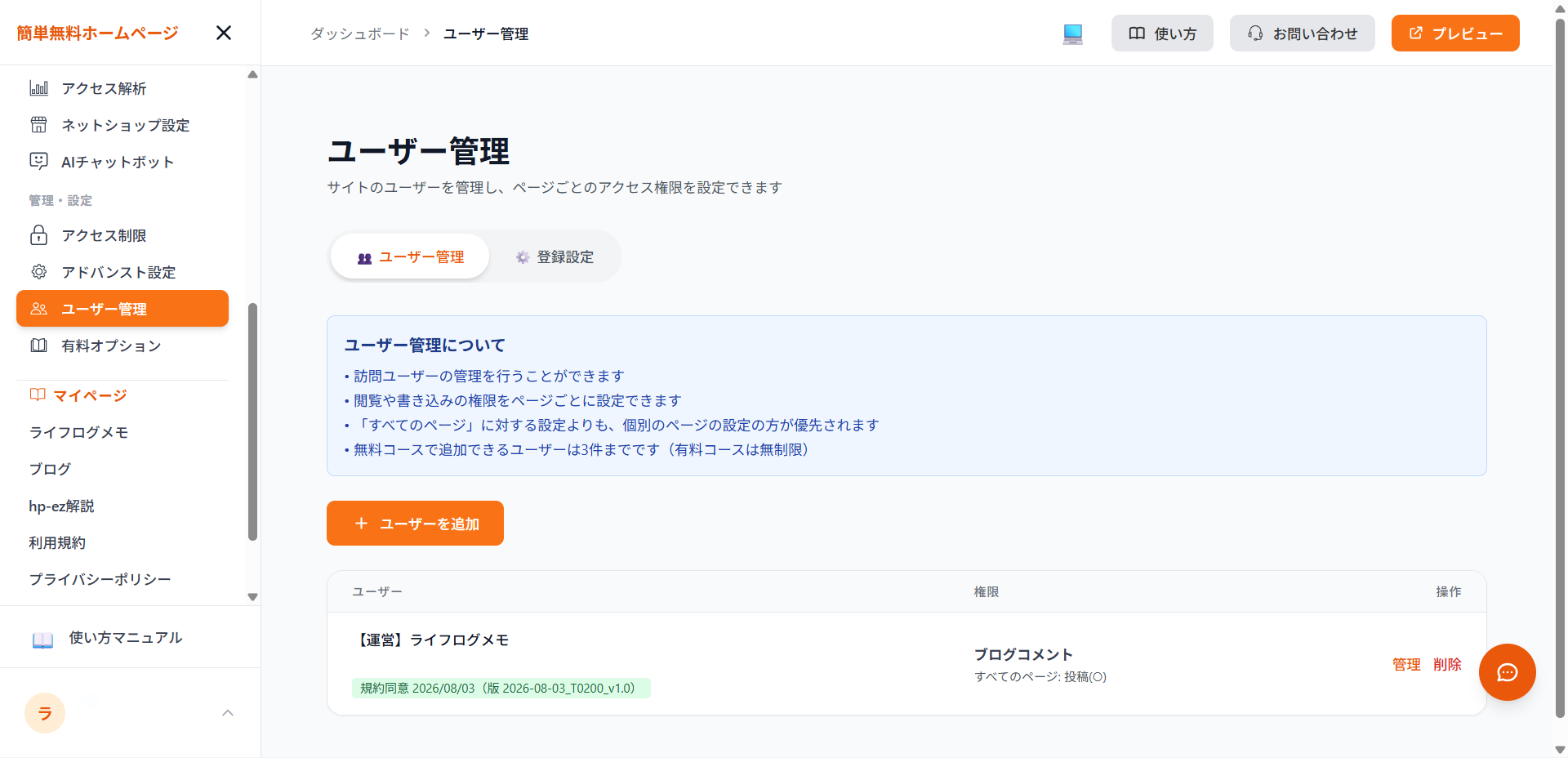Screen dimensions: 1568x758
Task: Click the 使い方 help button
Action: [x=1162, y=33]
